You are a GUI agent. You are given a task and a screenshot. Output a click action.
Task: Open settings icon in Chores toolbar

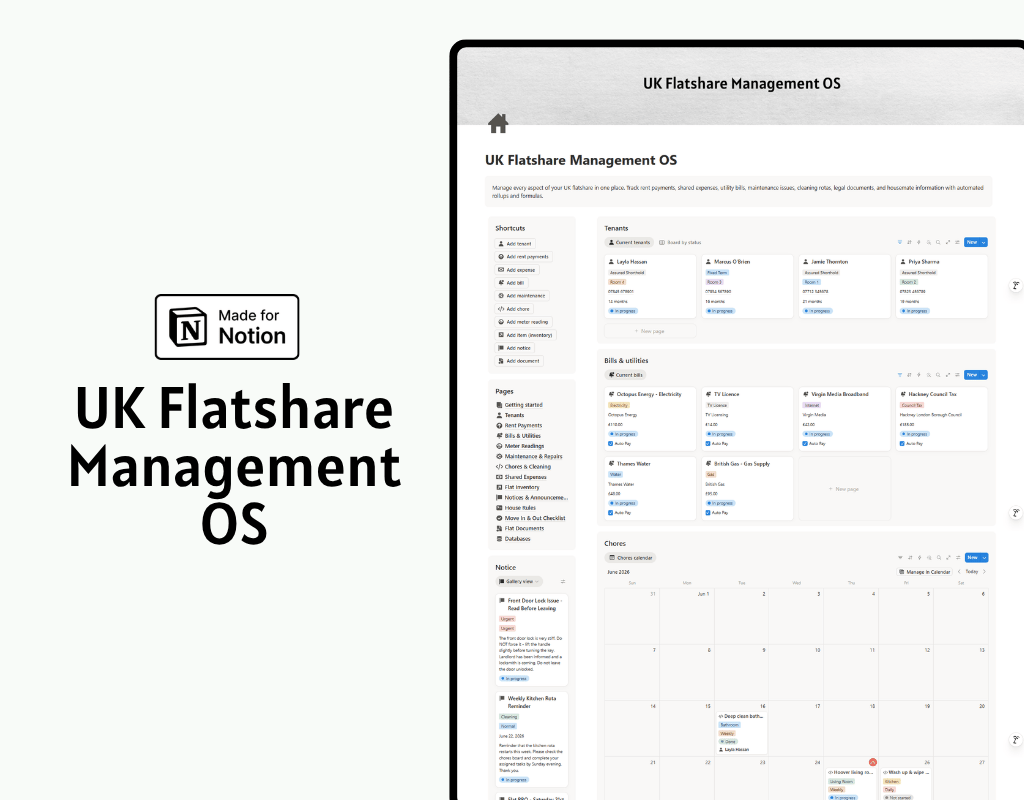pos(957,558)
